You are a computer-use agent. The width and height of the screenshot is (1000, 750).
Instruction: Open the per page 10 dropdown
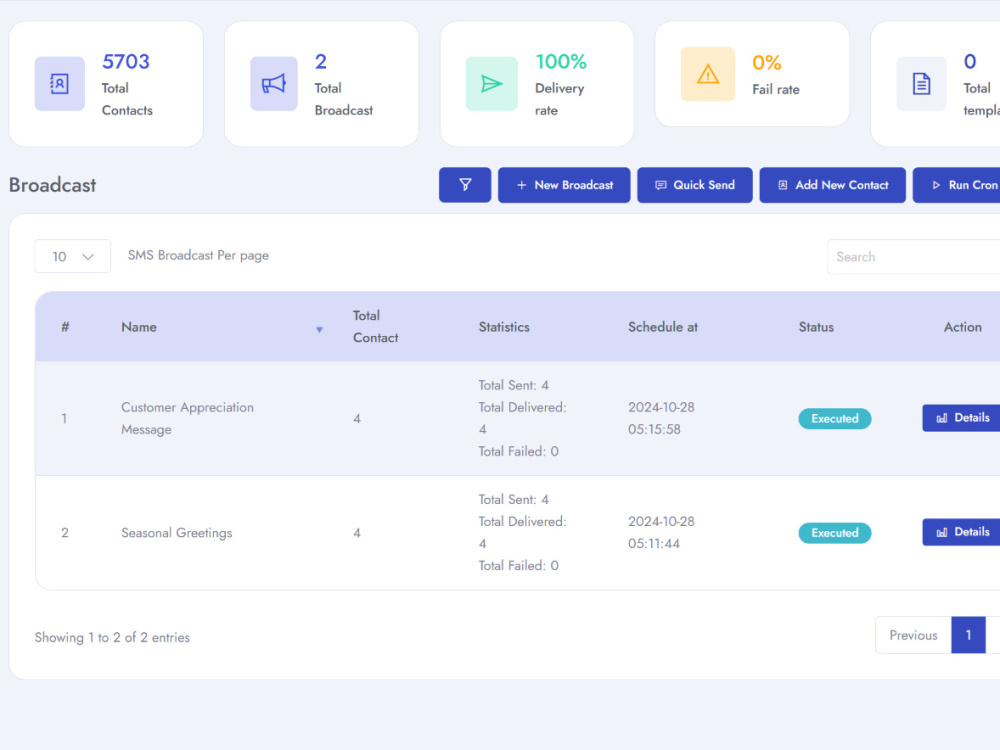72,256
